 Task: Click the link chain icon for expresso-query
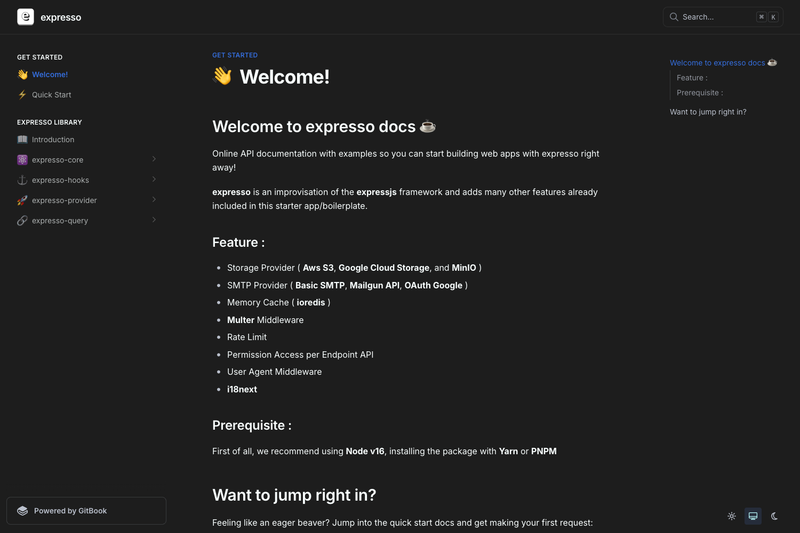pyautogui.click(x=22, y=220)
